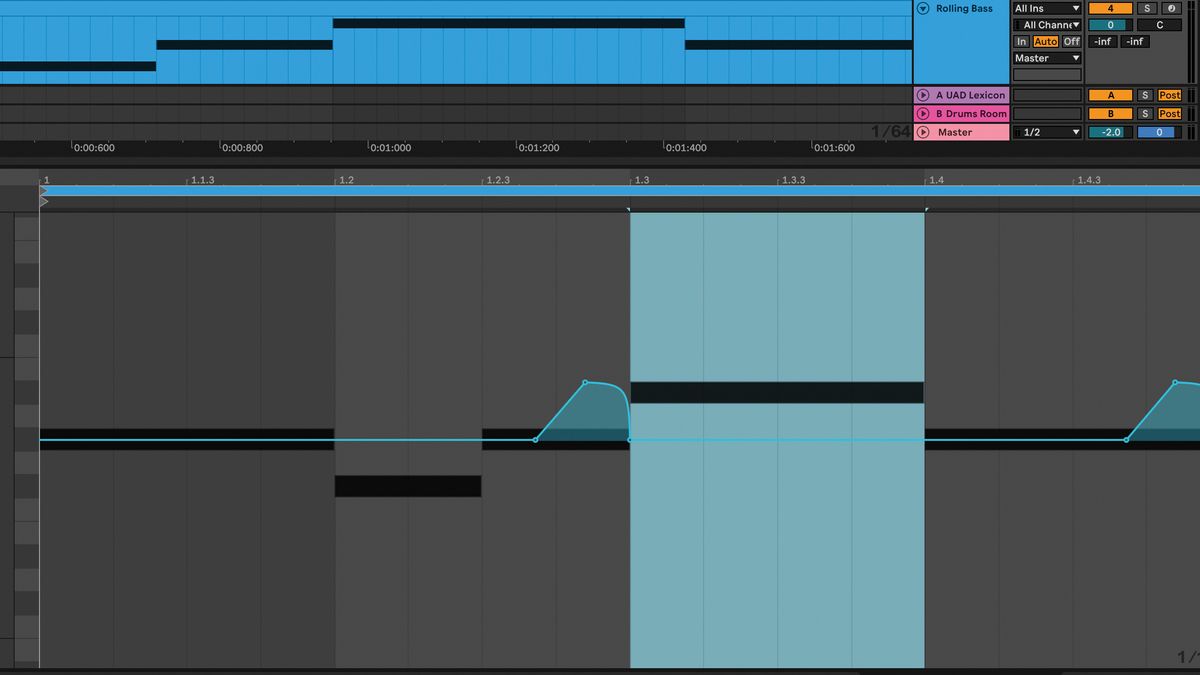Collapse the Rolling Bass track header
Image resolution: width=1200 pixels, height=675 pixels.
pyautogui.click(x=921, y=9)
